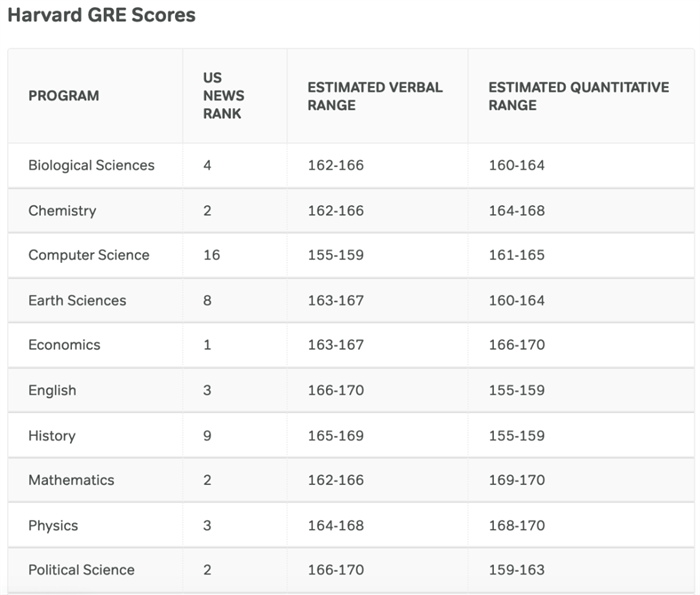Screen dimensions: 700x595
Task: Click the Chemistry program cell
Action: pyautogui.click(x=62, y=211)
